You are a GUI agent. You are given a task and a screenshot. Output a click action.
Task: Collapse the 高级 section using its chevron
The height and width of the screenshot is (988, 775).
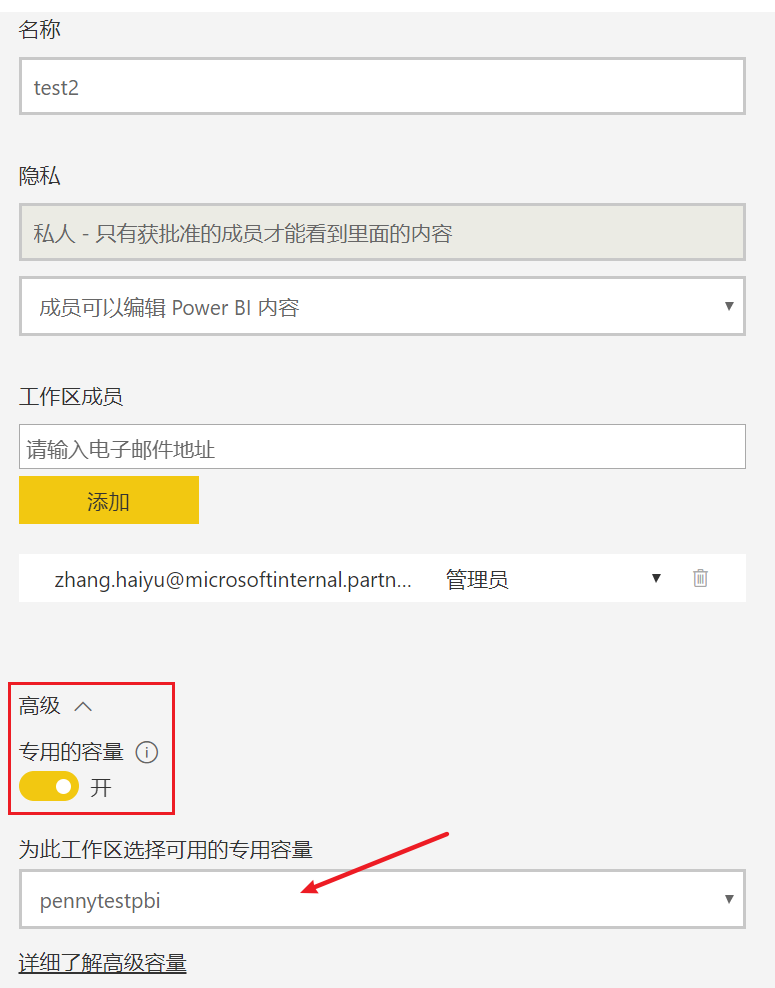point(84,706)
